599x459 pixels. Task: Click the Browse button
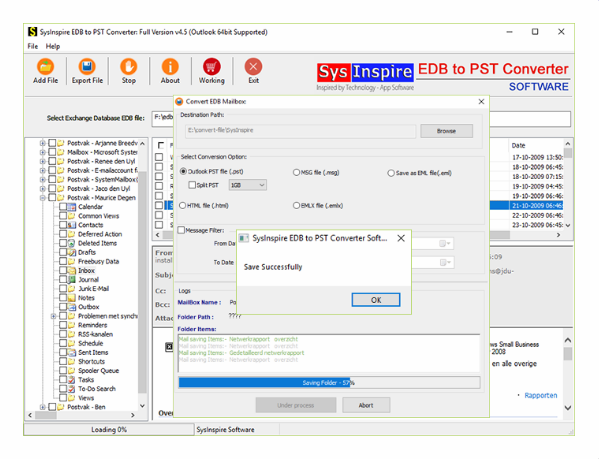[x=446, y=131]
